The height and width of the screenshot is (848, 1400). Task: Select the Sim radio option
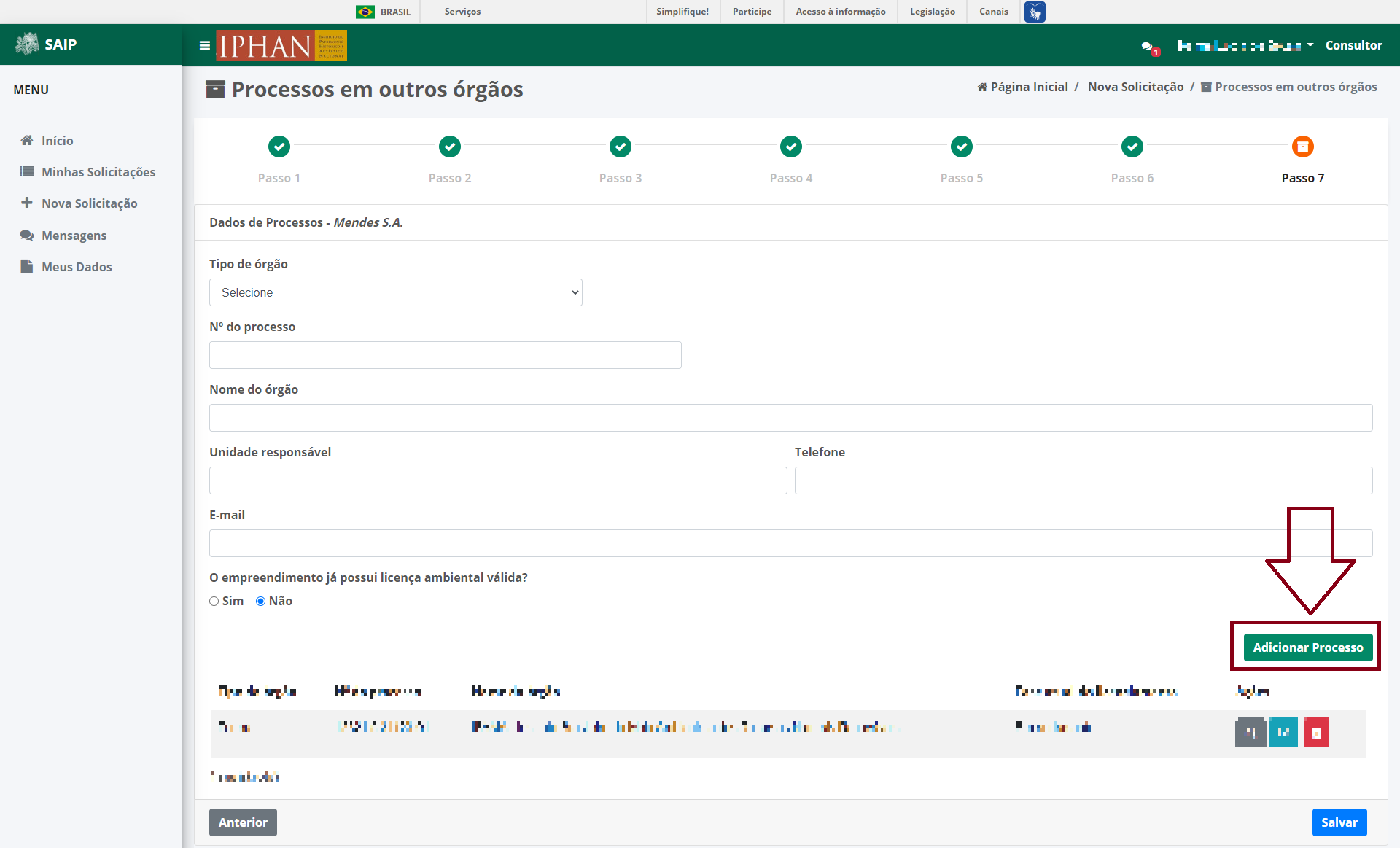[x=214, y=602]
